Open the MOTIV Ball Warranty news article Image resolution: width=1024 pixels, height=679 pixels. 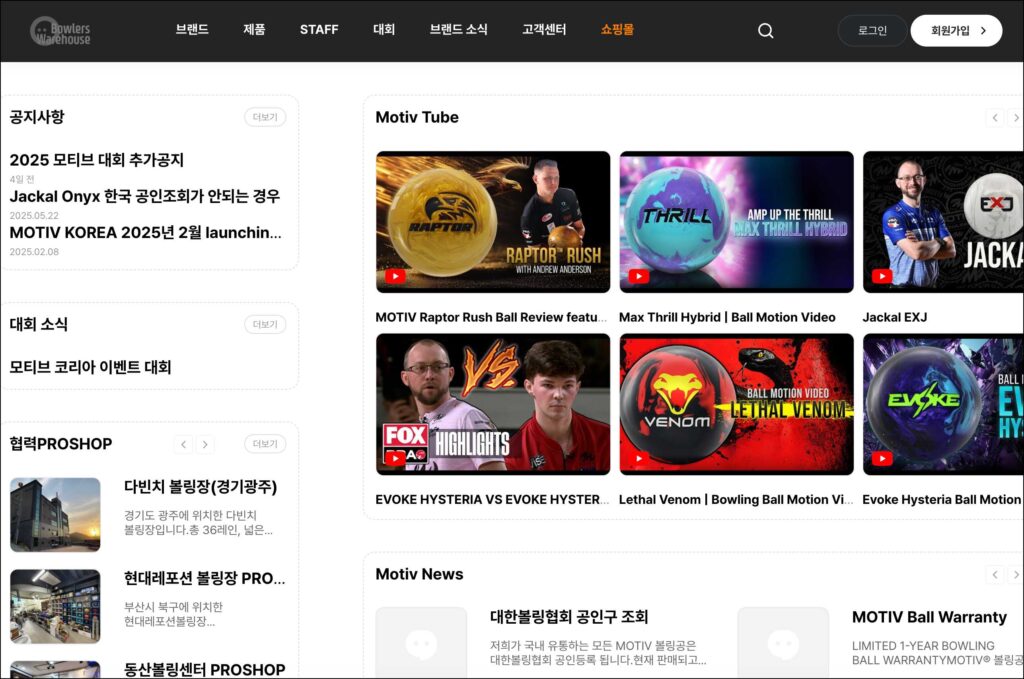tap(929, 617)
